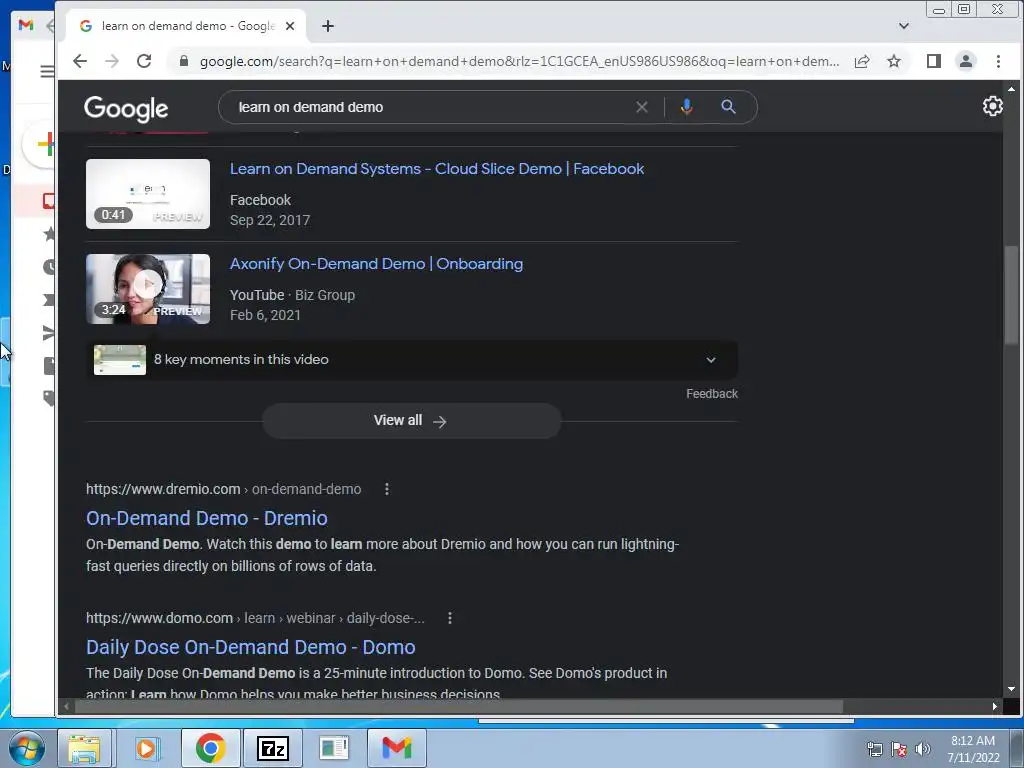Click the vertical scrollbar thumb

[1011, 294]
